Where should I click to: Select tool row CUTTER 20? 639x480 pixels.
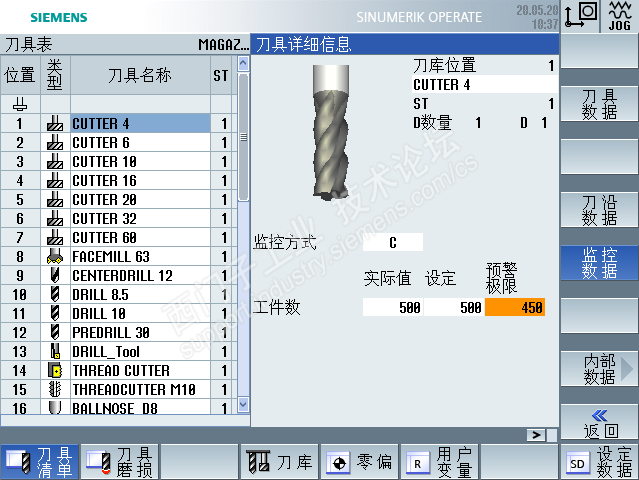141,200
